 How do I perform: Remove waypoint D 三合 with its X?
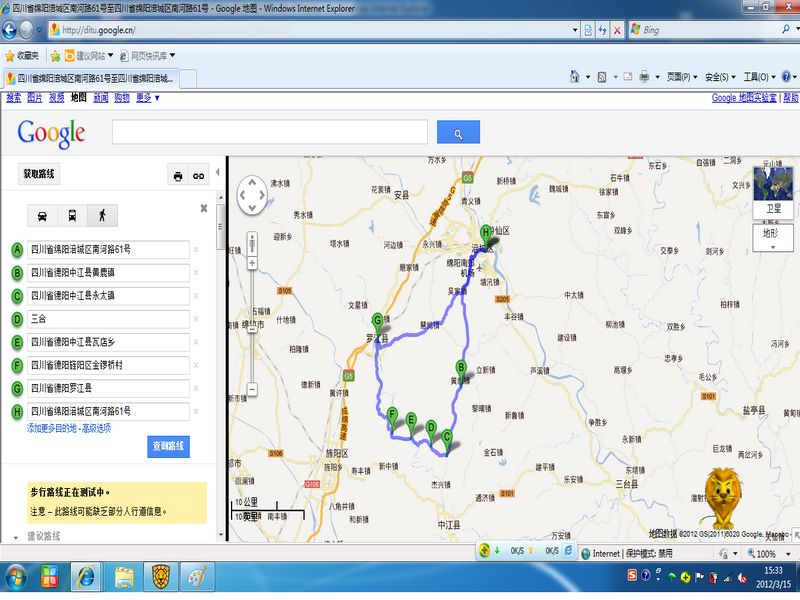pos(196,319)
